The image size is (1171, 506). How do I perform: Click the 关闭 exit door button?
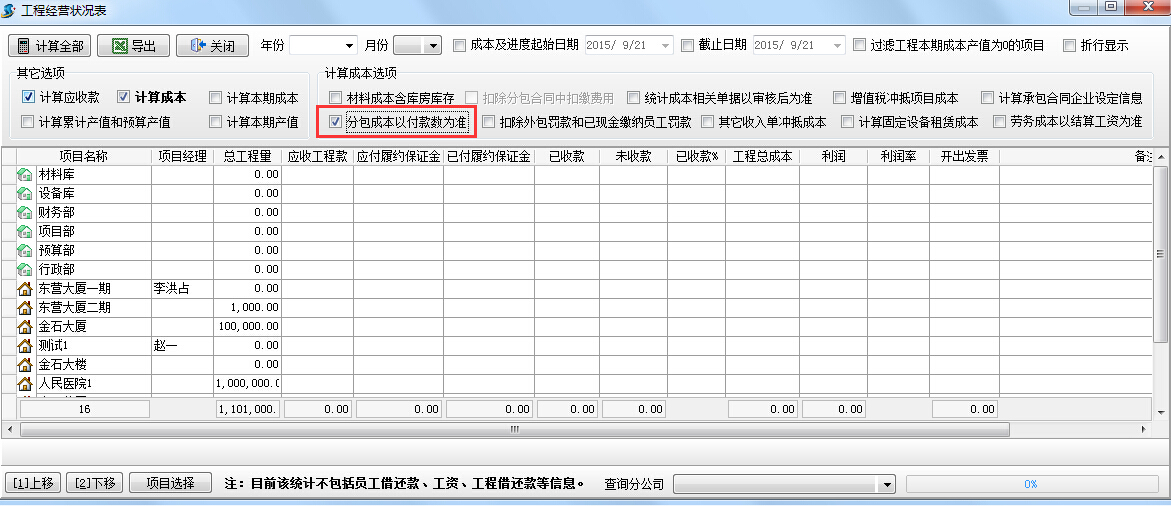pos(212,46)
